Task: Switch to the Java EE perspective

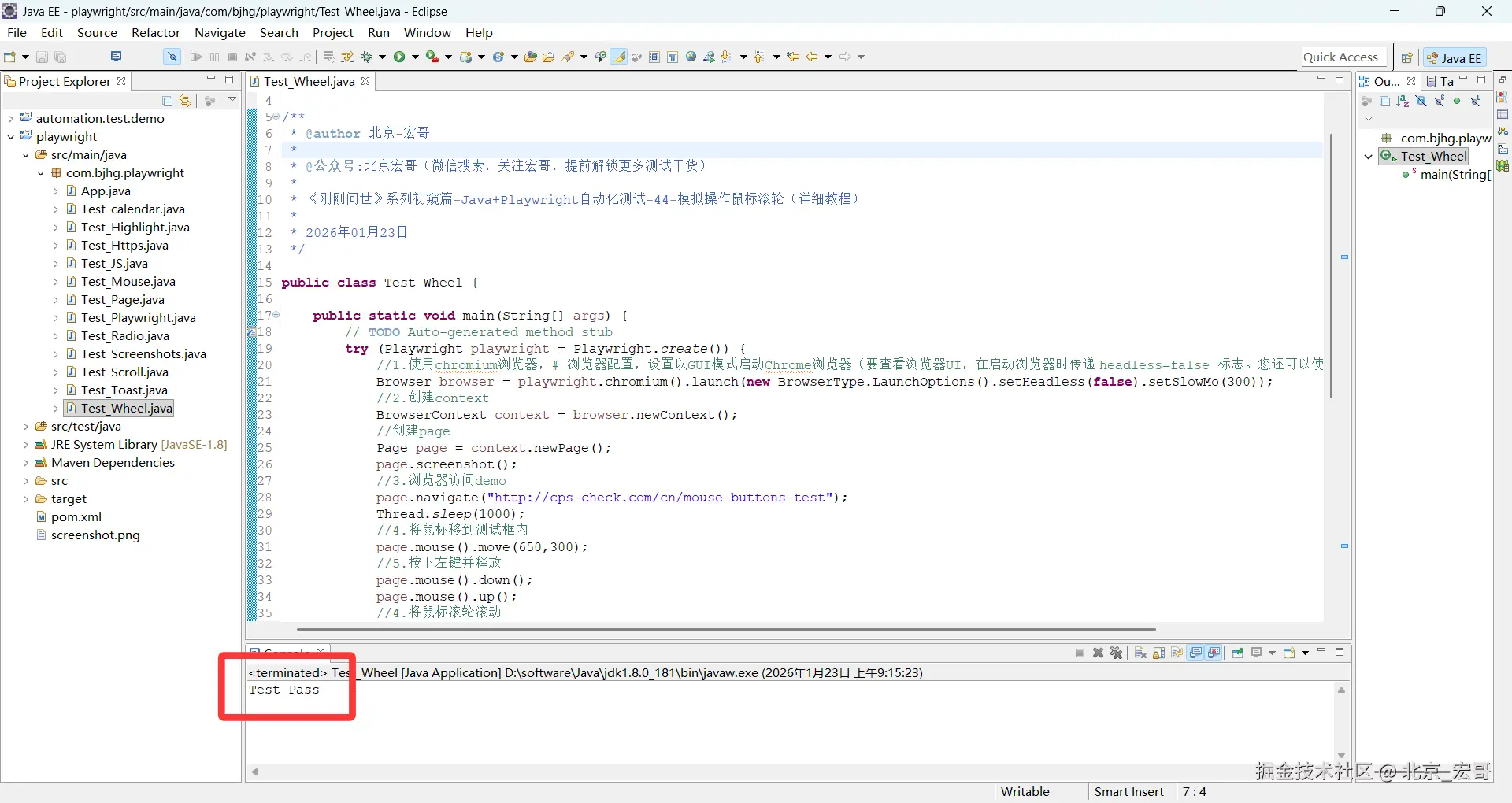Action: coord(1454,57)
